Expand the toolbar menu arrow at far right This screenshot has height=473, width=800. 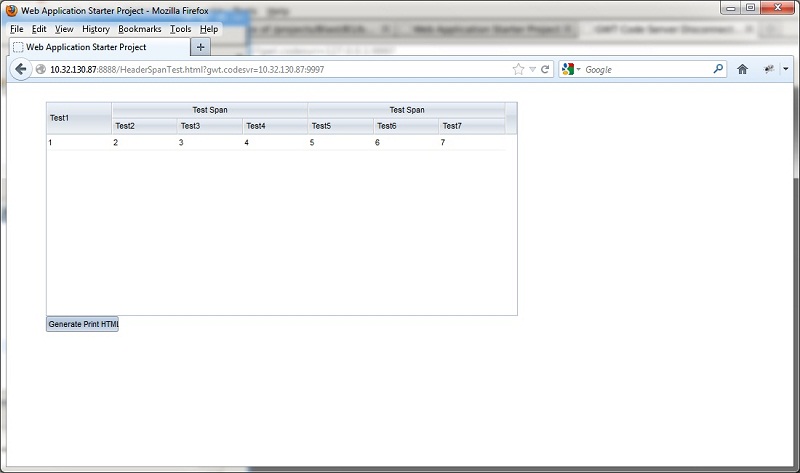(x=785, y=70)
